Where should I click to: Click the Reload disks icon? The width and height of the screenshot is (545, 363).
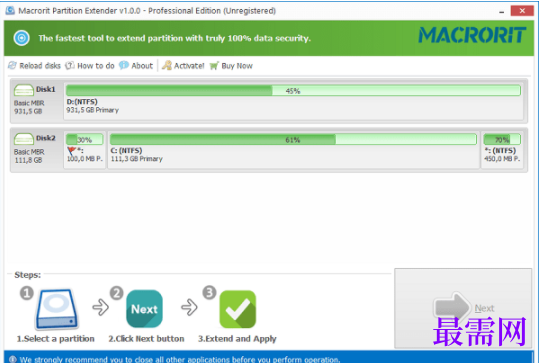tap(13, 65)
